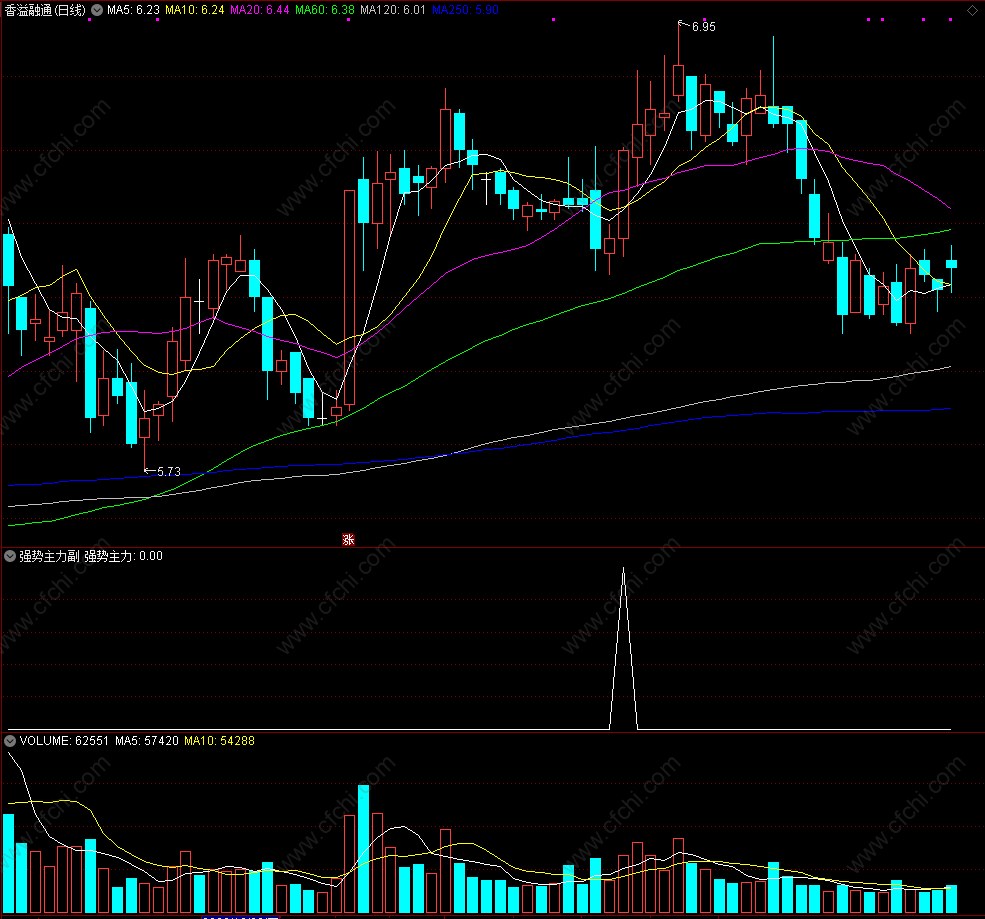The width and height of the screenshot is (985, 919).
Task: Click the volume MA10: 54288 label
Action: coord(219,741)
